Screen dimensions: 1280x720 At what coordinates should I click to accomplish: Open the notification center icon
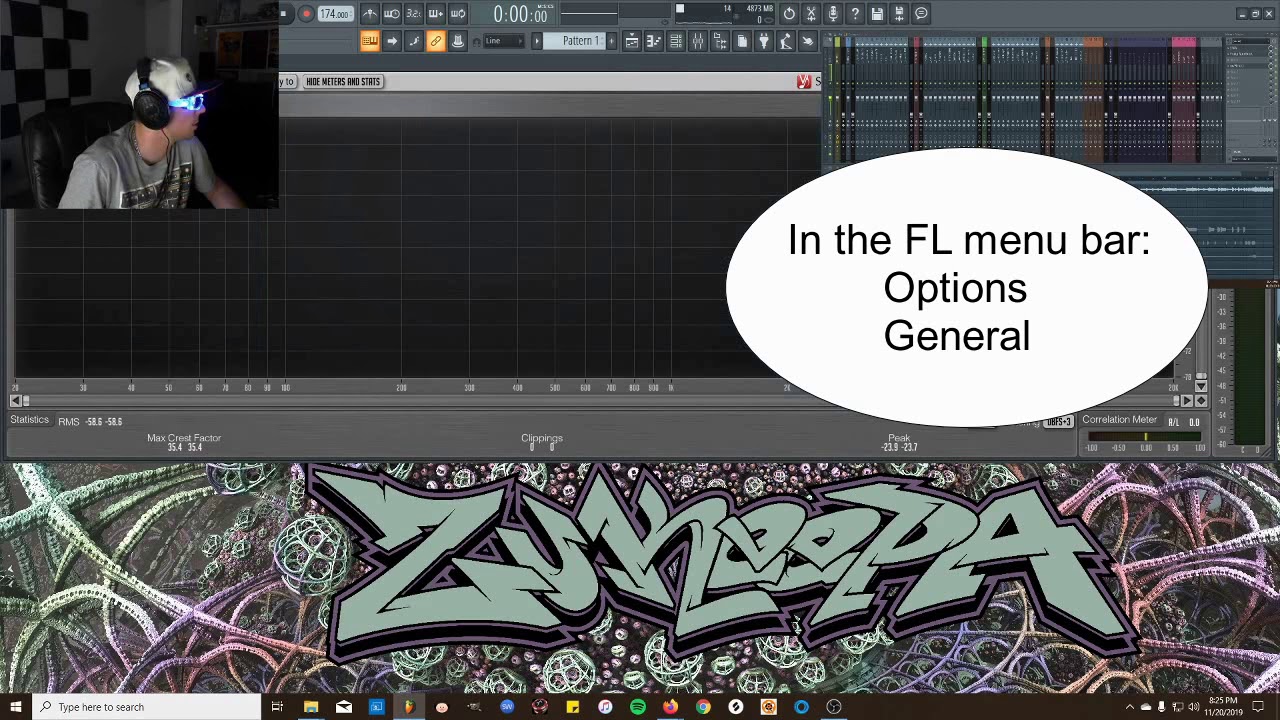[1258, 707]
